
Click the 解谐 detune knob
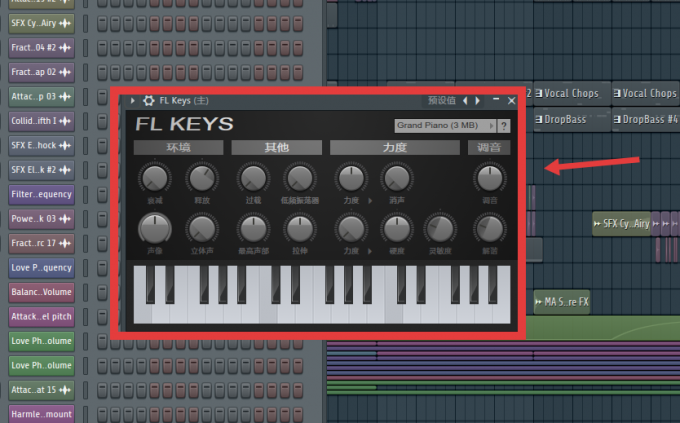click(490, 229)
